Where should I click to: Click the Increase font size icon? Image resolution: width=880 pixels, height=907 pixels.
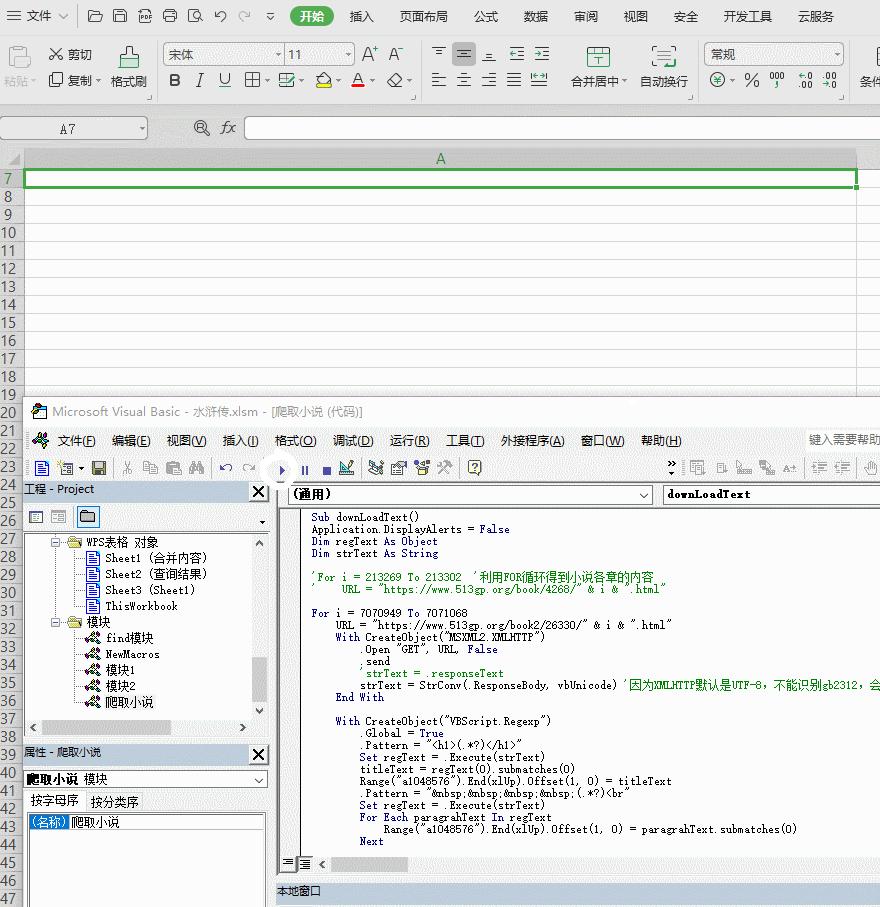point(369,54)
